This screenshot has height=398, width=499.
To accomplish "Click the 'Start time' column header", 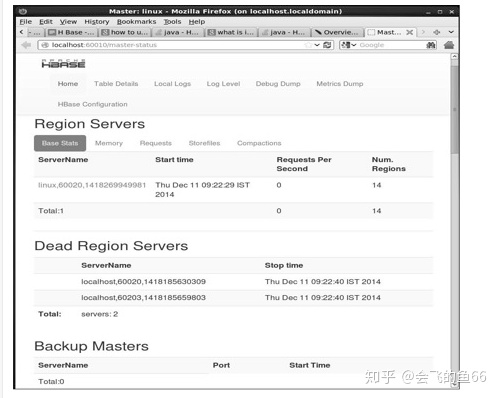I will [174, 160].
